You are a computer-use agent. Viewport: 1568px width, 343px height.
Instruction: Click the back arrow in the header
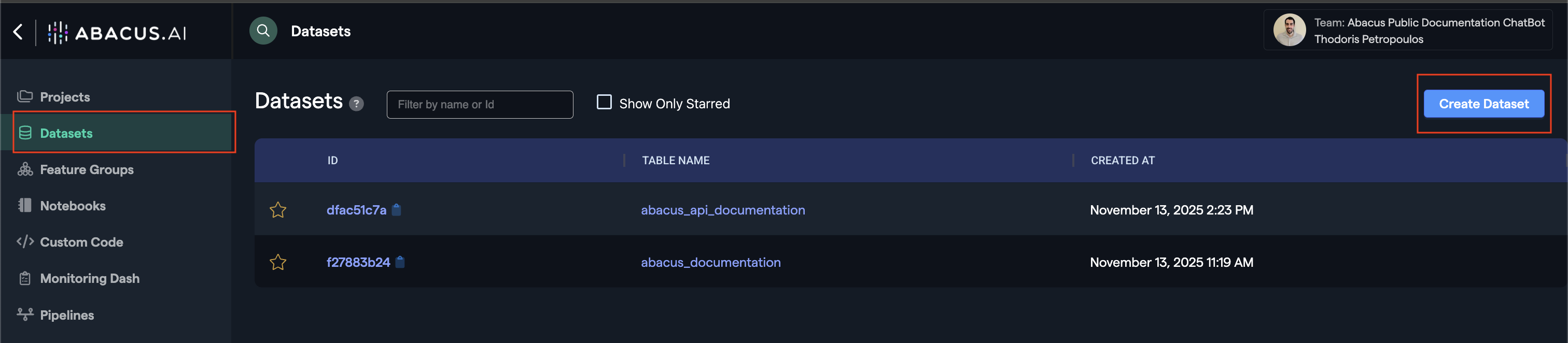18,32
